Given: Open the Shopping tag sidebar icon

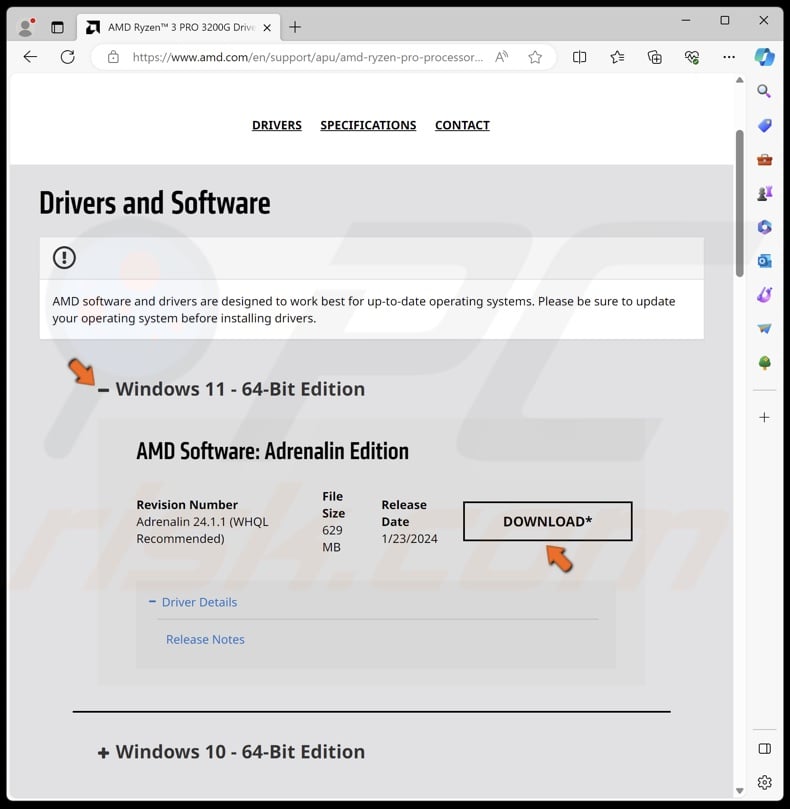Looking at the screenshot, I should [x=765, y=125].
